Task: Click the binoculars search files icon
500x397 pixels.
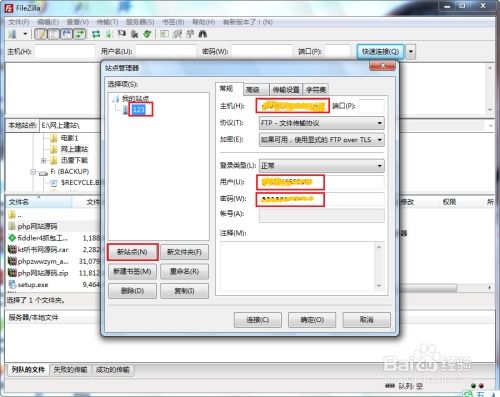Action: coord(203,34)
